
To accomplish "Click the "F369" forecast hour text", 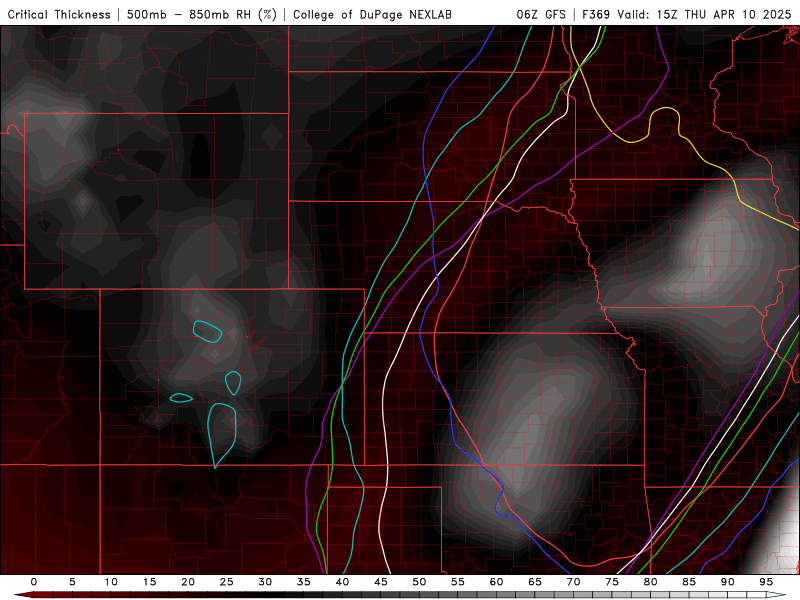I will pyautogui.click(x=595, y=14).
